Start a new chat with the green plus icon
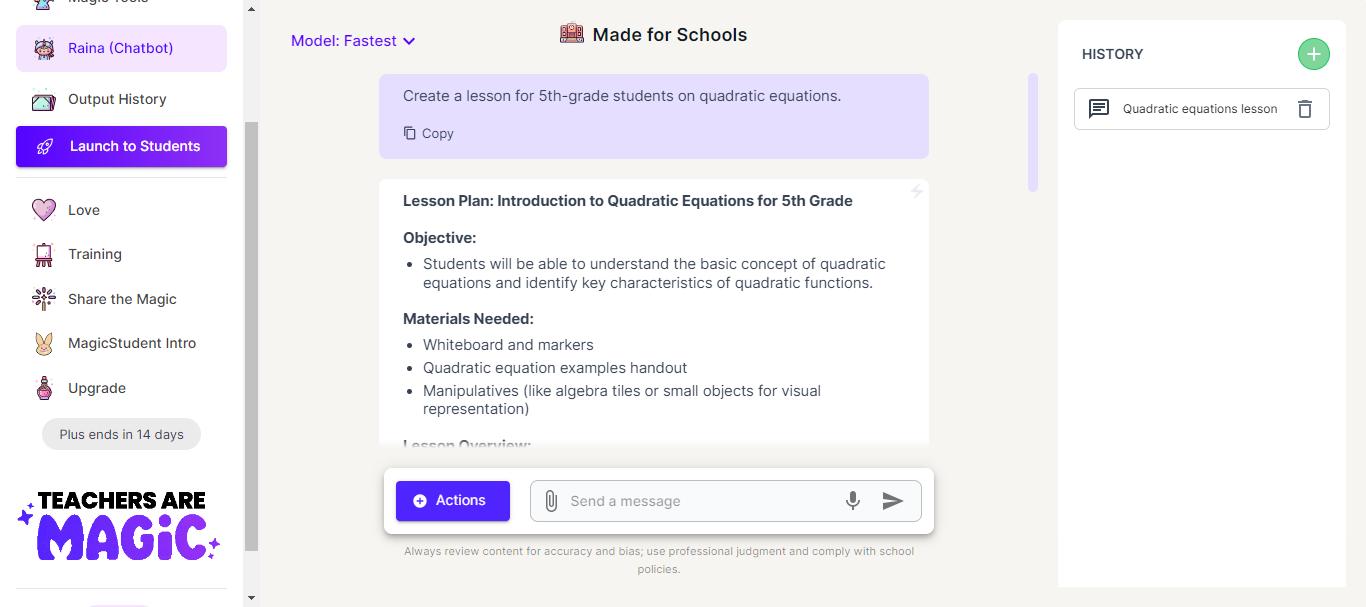 coord(1314,54)
